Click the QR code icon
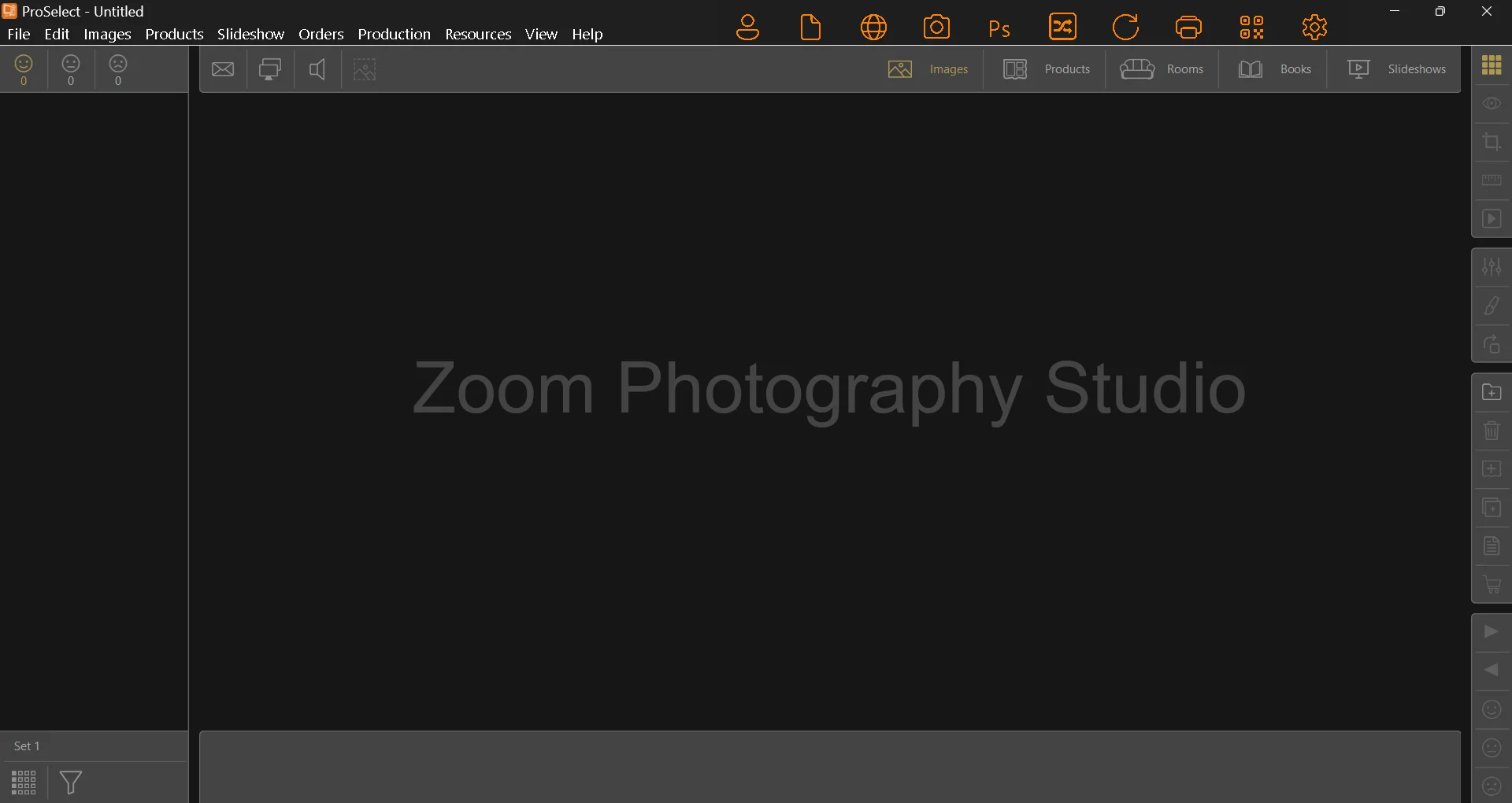Screen dimensions: 1512x803 (x=1251, y=28)
